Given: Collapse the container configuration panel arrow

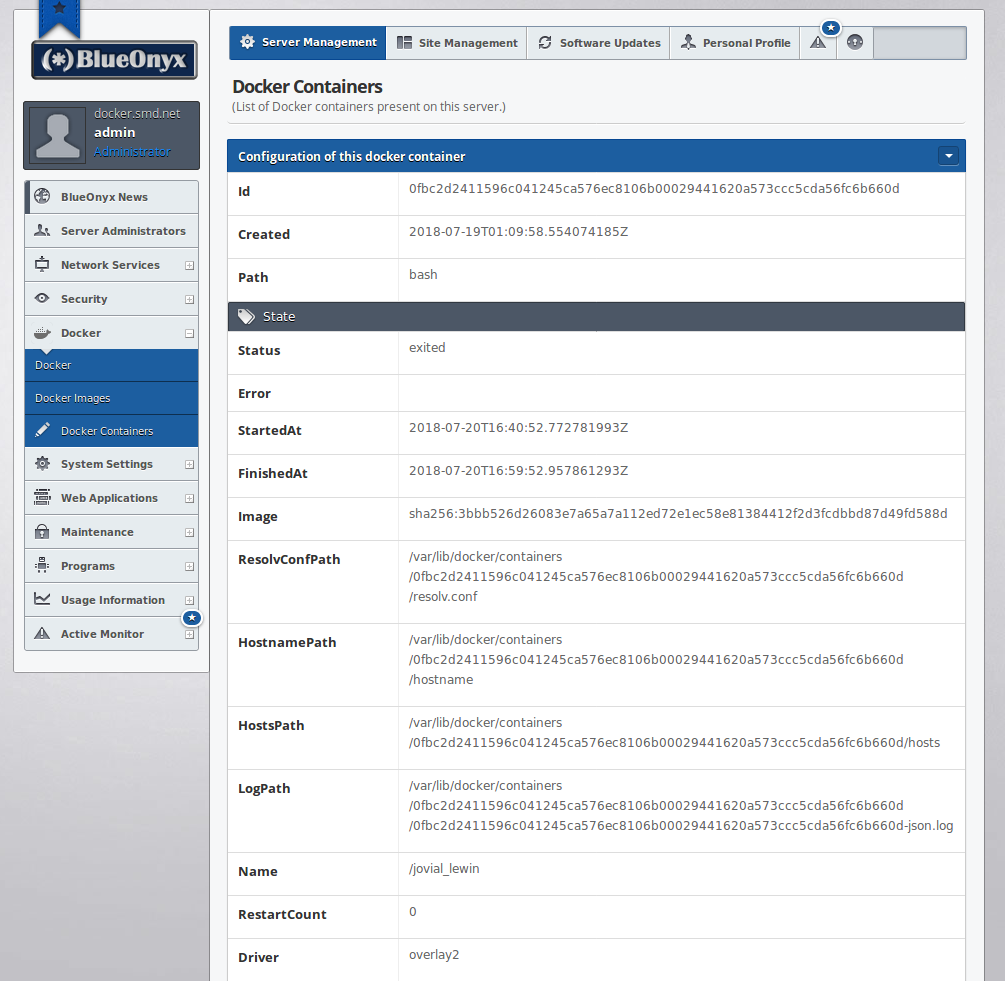Looking at the screenshot, I should tap(948, 156).
